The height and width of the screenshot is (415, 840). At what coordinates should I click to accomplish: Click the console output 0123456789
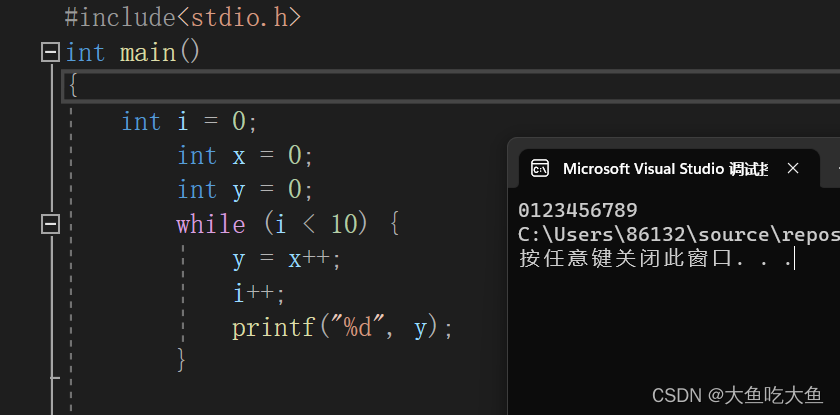point(578,210)
